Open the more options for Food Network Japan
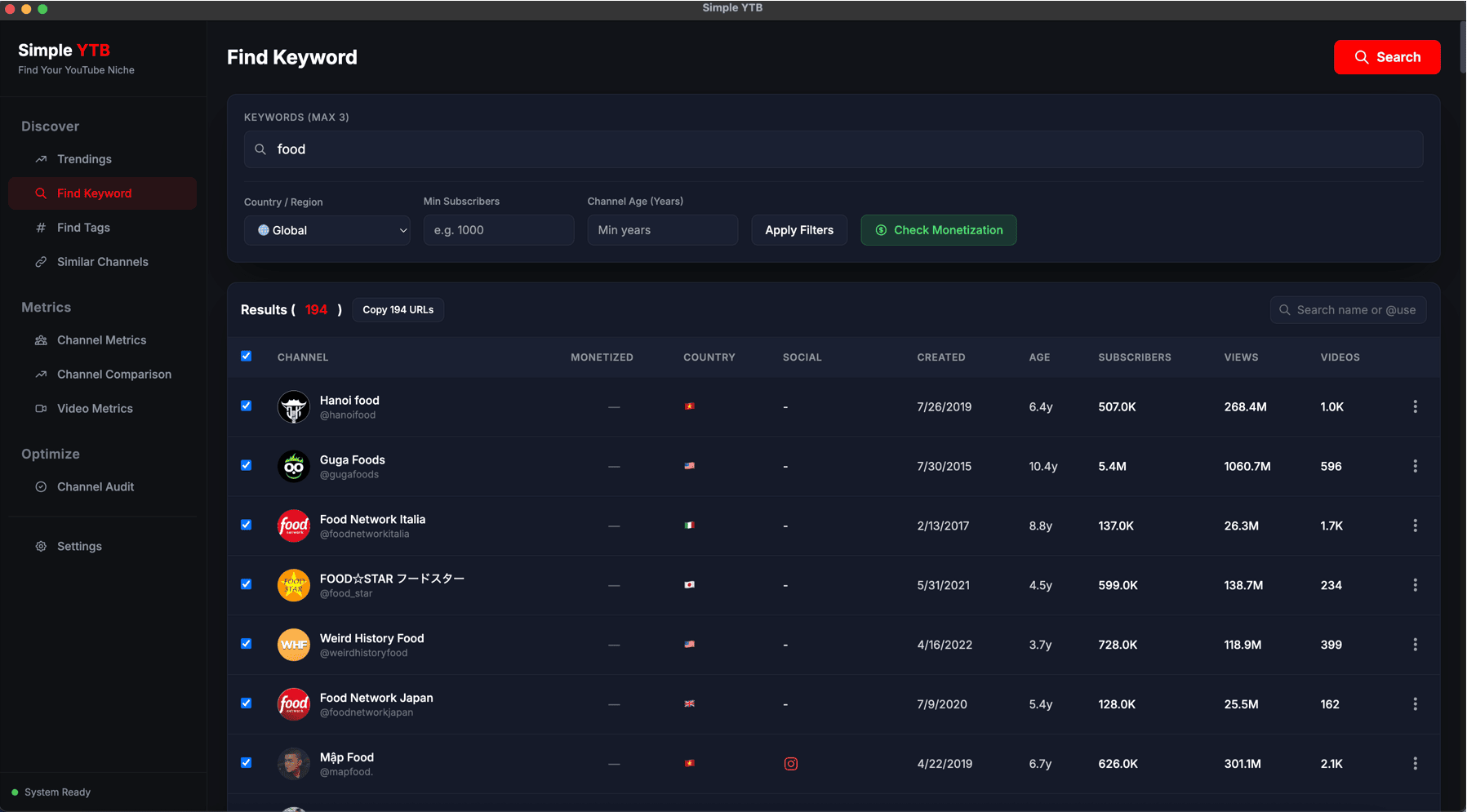Viewport: 1467px width, 812px height. (1415, 704)
